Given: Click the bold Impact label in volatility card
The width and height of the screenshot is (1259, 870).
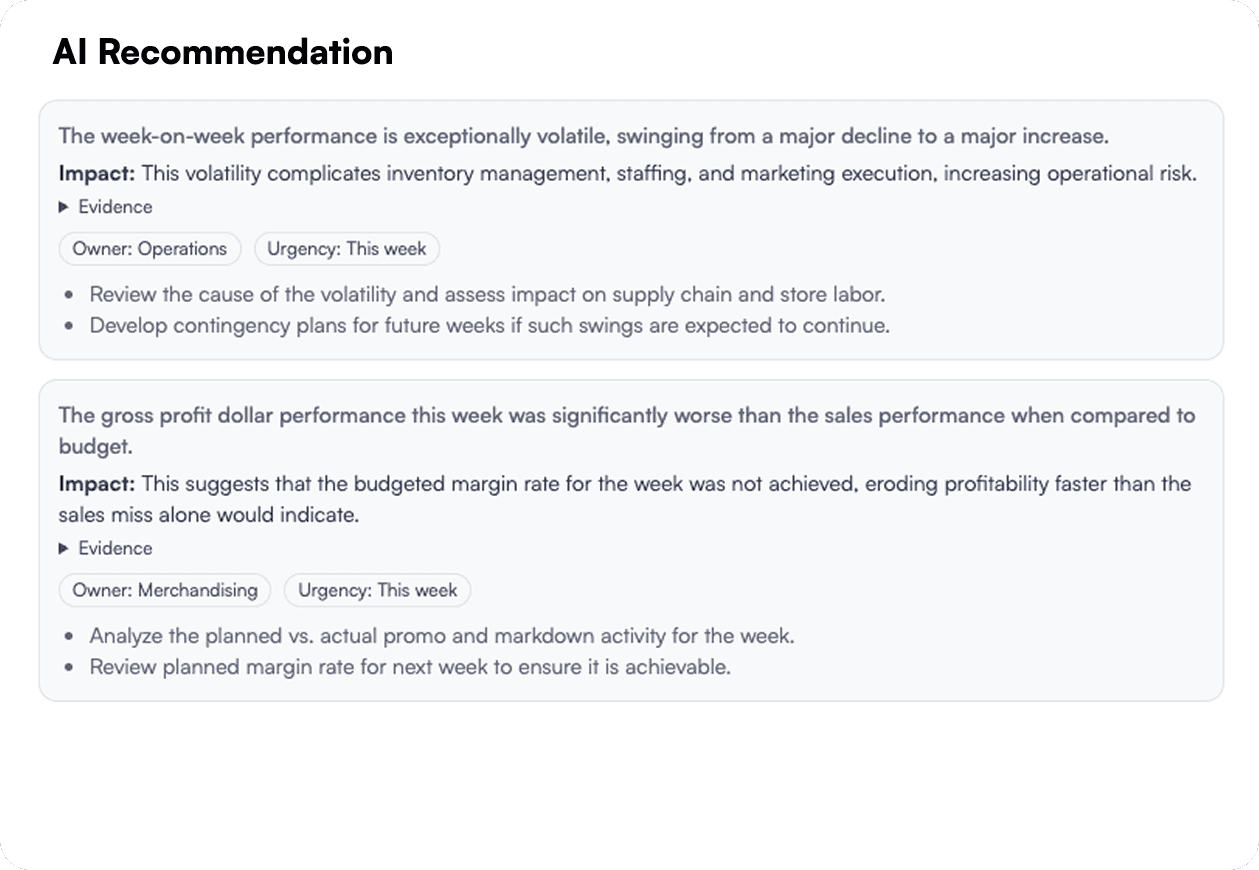Looking at the screenshot, I should point(96,173).
